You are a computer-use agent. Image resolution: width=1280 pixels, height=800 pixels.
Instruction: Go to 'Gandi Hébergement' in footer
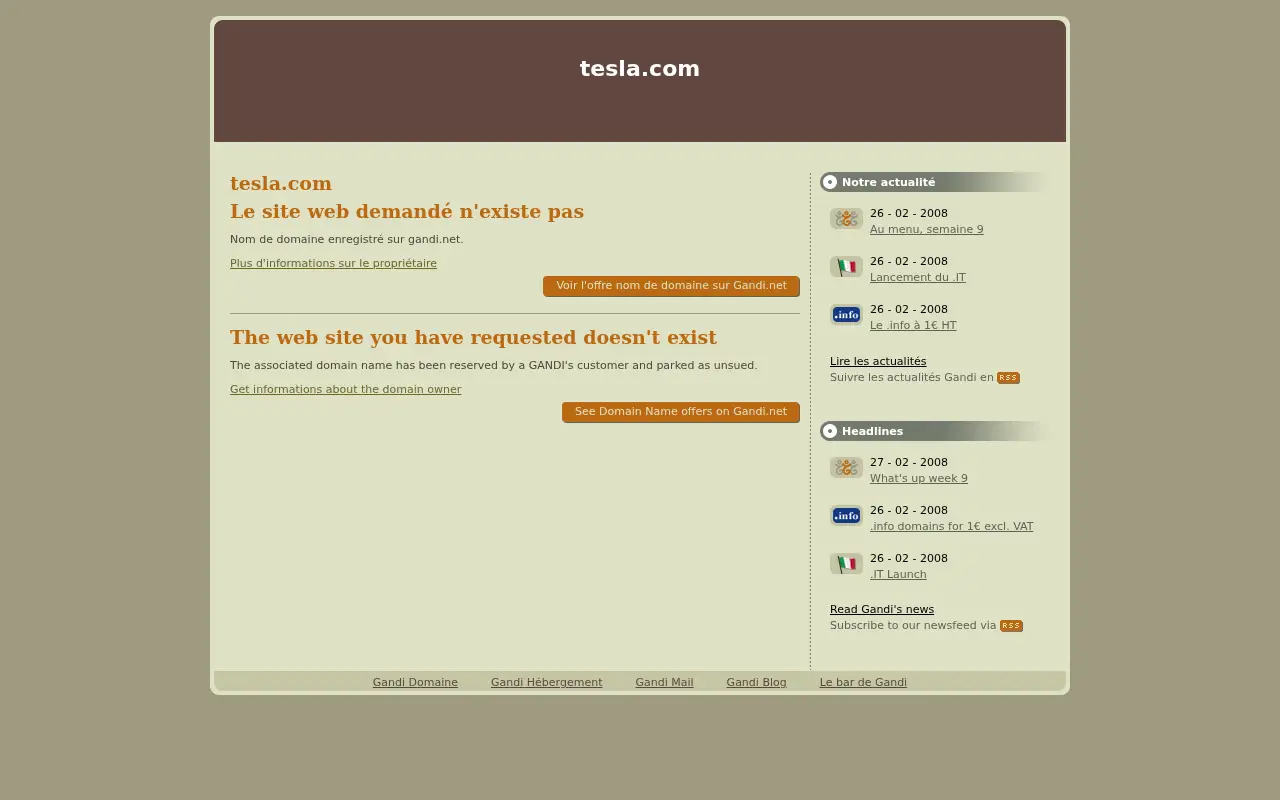click(546, 683)
